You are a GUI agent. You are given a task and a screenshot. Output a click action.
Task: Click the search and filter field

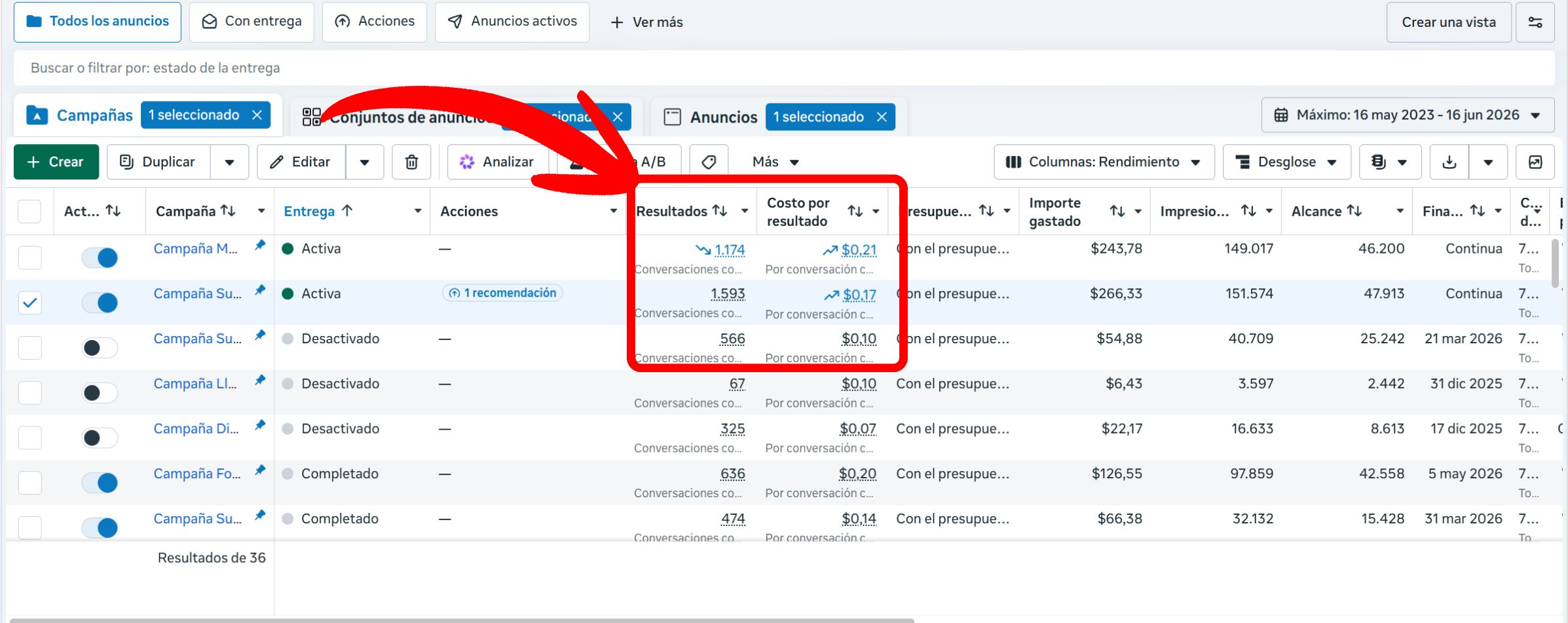tap(784, 68)
